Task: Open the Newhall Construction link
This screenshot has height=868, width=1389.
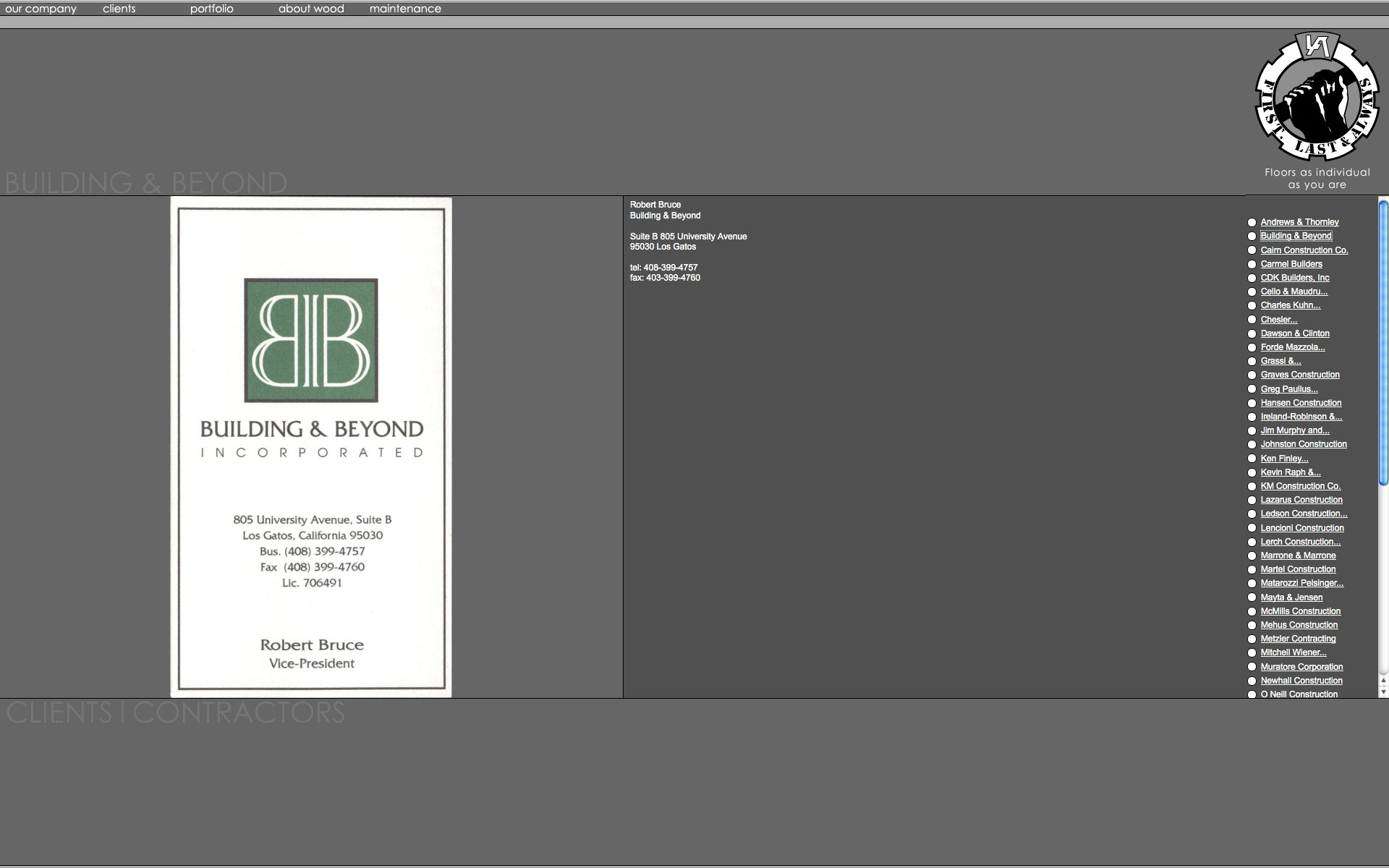Action: pos(1301,681)
